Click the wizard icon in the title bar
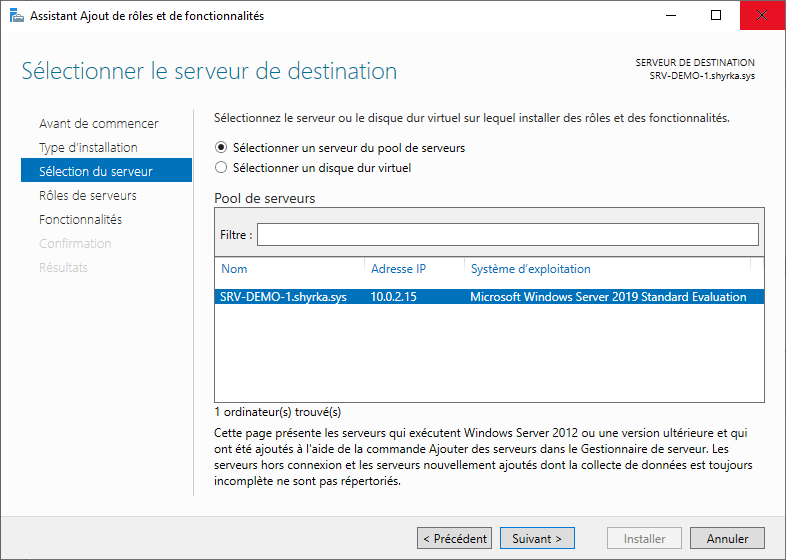Image resolution: width=786 pixels, height=560 pixels. pyautogui.click(x=17, y=16)
